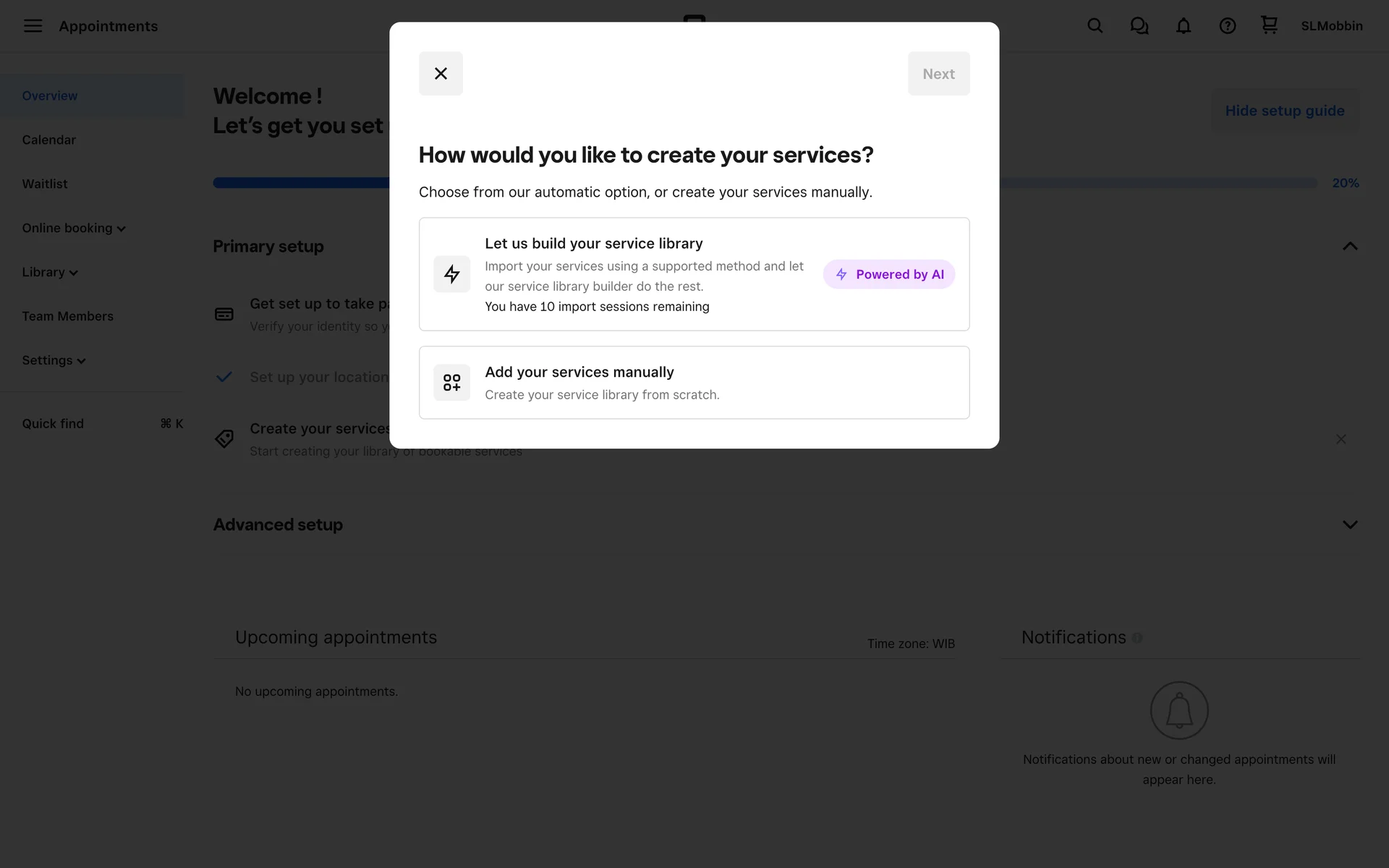Open the notifications bell icon
This screenshot has width=1389, height=868.
click(x=1183, y=26)
